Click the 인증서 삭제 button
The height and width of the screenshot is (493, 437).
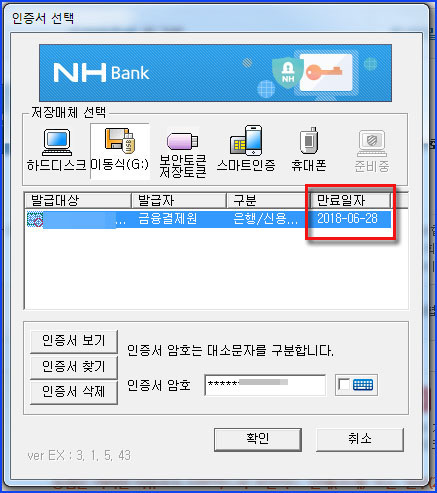[x=74, y=392]
